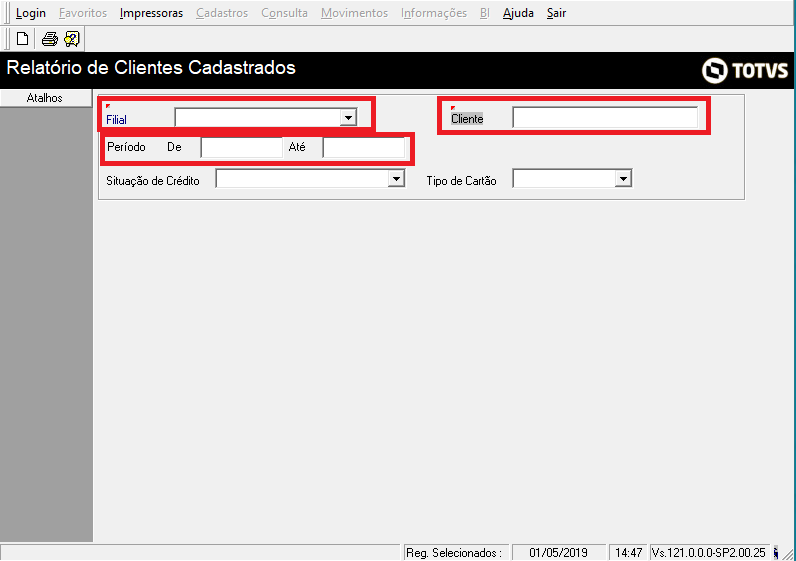
Task: Focus the Cliente input field
Action: 605,118
